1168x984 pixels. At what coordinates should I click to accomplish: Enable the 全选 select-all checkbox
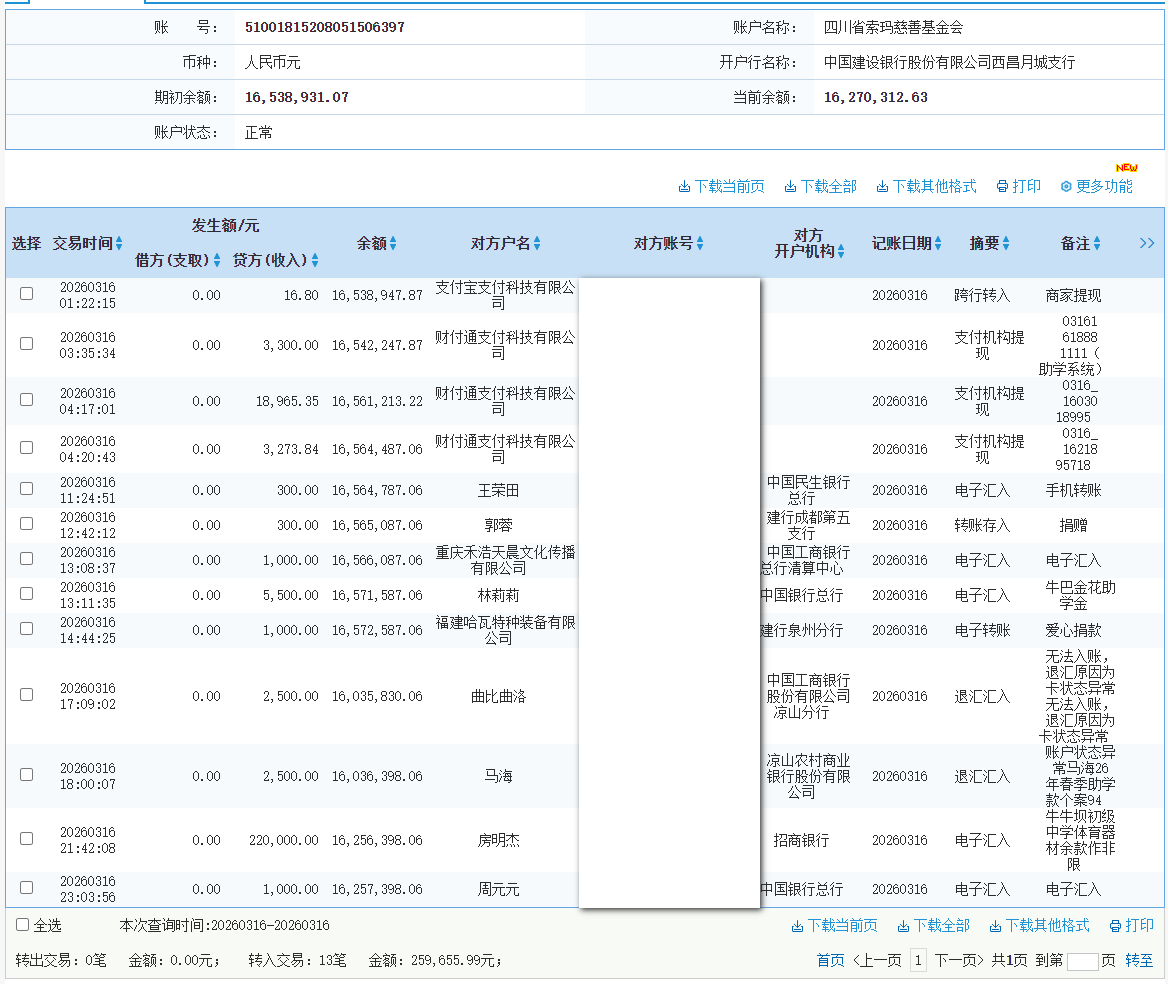click(21, 925)
